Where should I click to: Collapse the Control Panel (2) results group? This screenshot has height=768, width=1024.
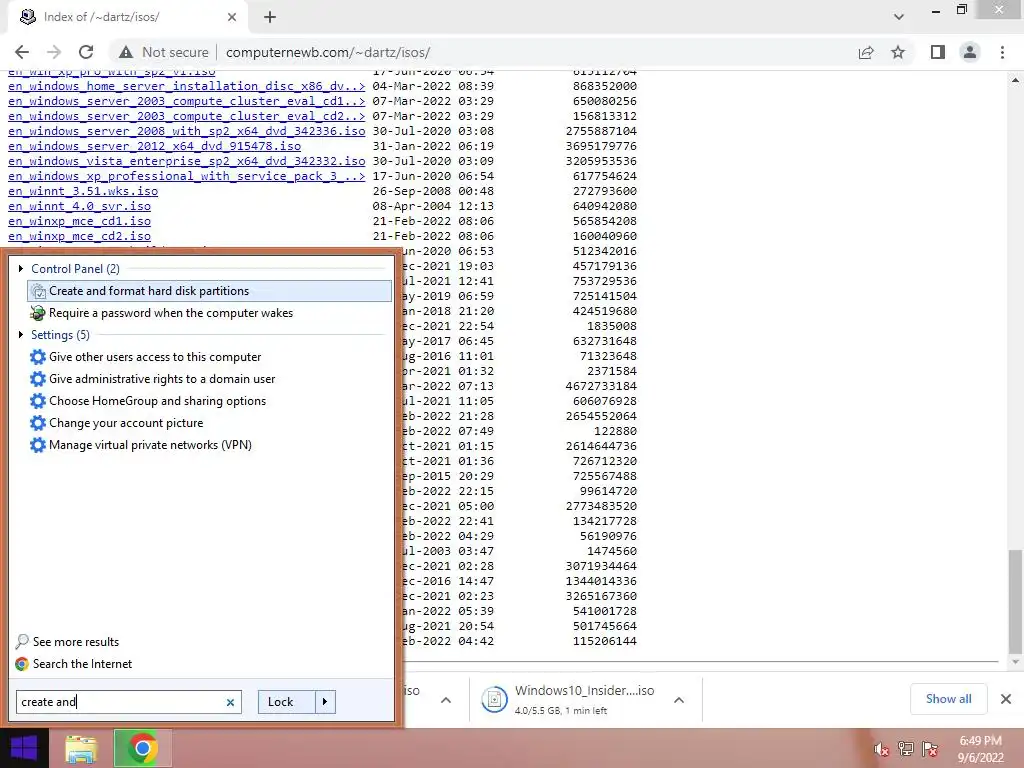[x=21, y=268]
